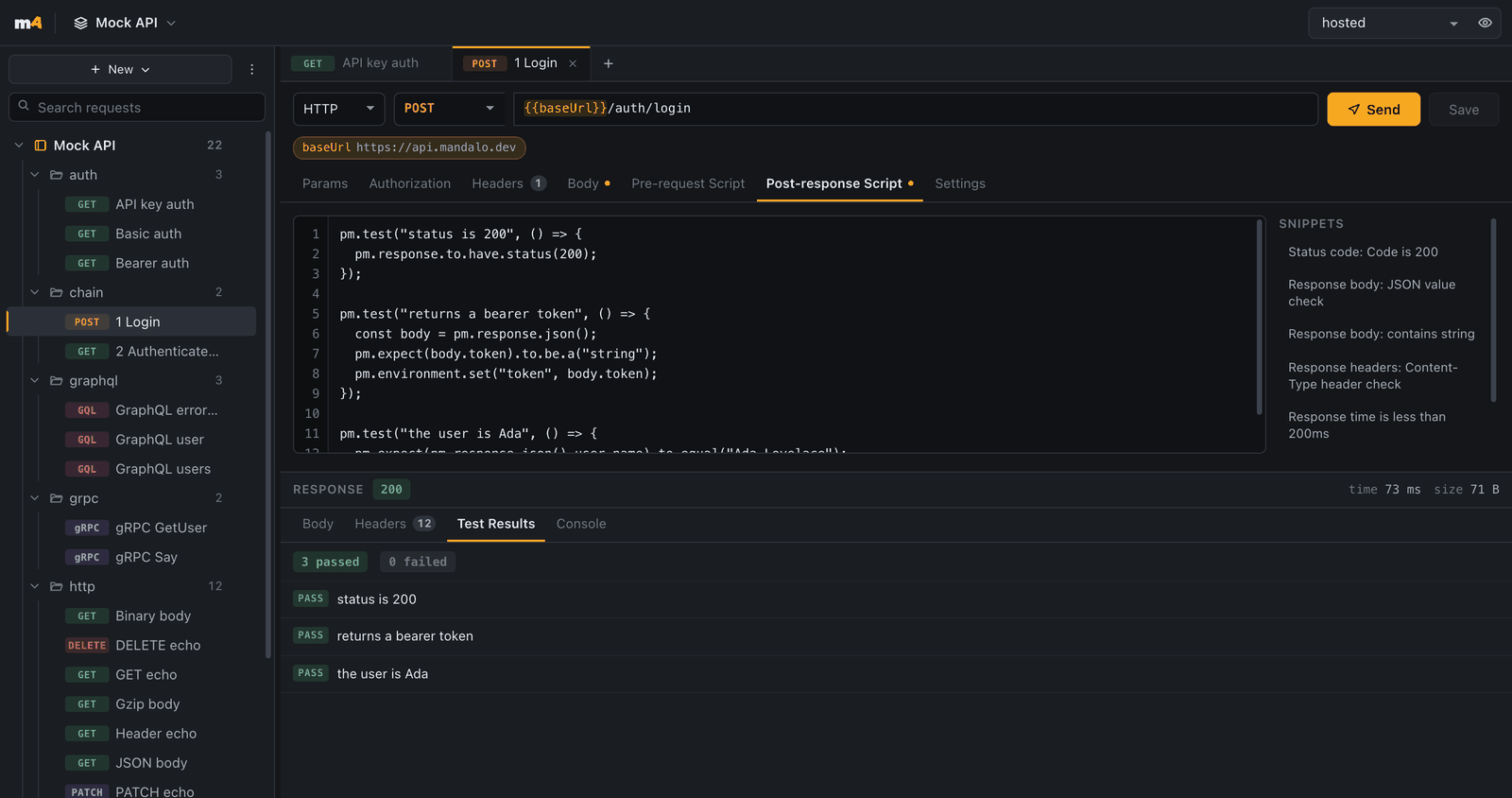The image size is (1512, 798).
Task: Open the response Headers tab
Action: tap(394, 524)
